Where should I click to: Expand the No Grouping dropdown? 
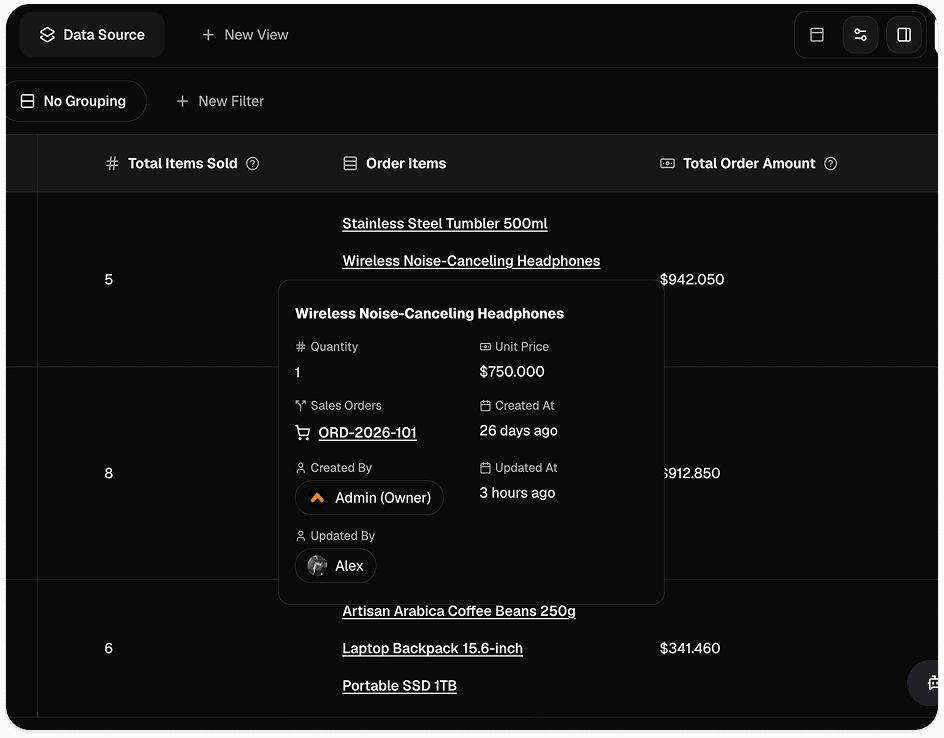[75, 101]
